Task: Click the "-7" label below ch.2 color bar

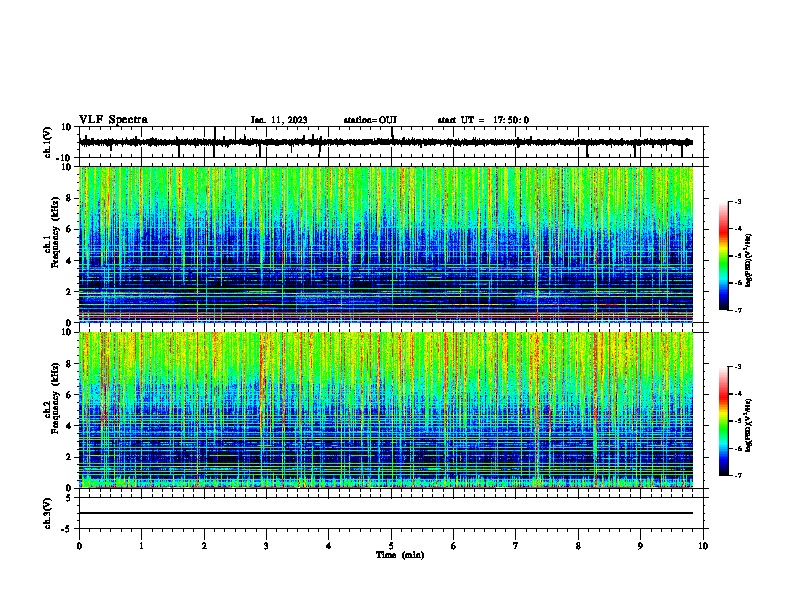Action: point(737,475)
